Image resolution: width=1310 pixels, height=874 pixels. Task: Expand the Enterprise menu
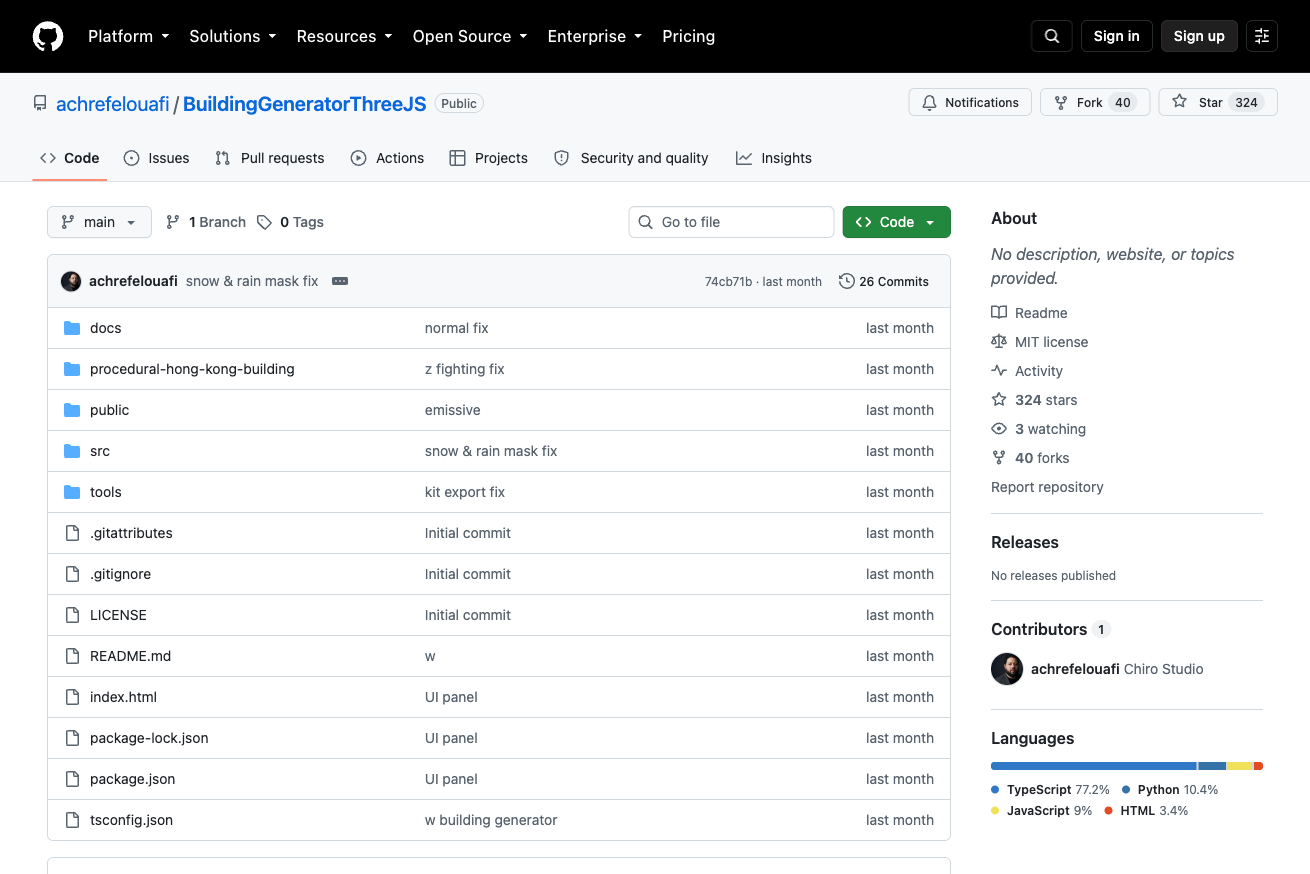pyautogui.click(x=595, y=36)
